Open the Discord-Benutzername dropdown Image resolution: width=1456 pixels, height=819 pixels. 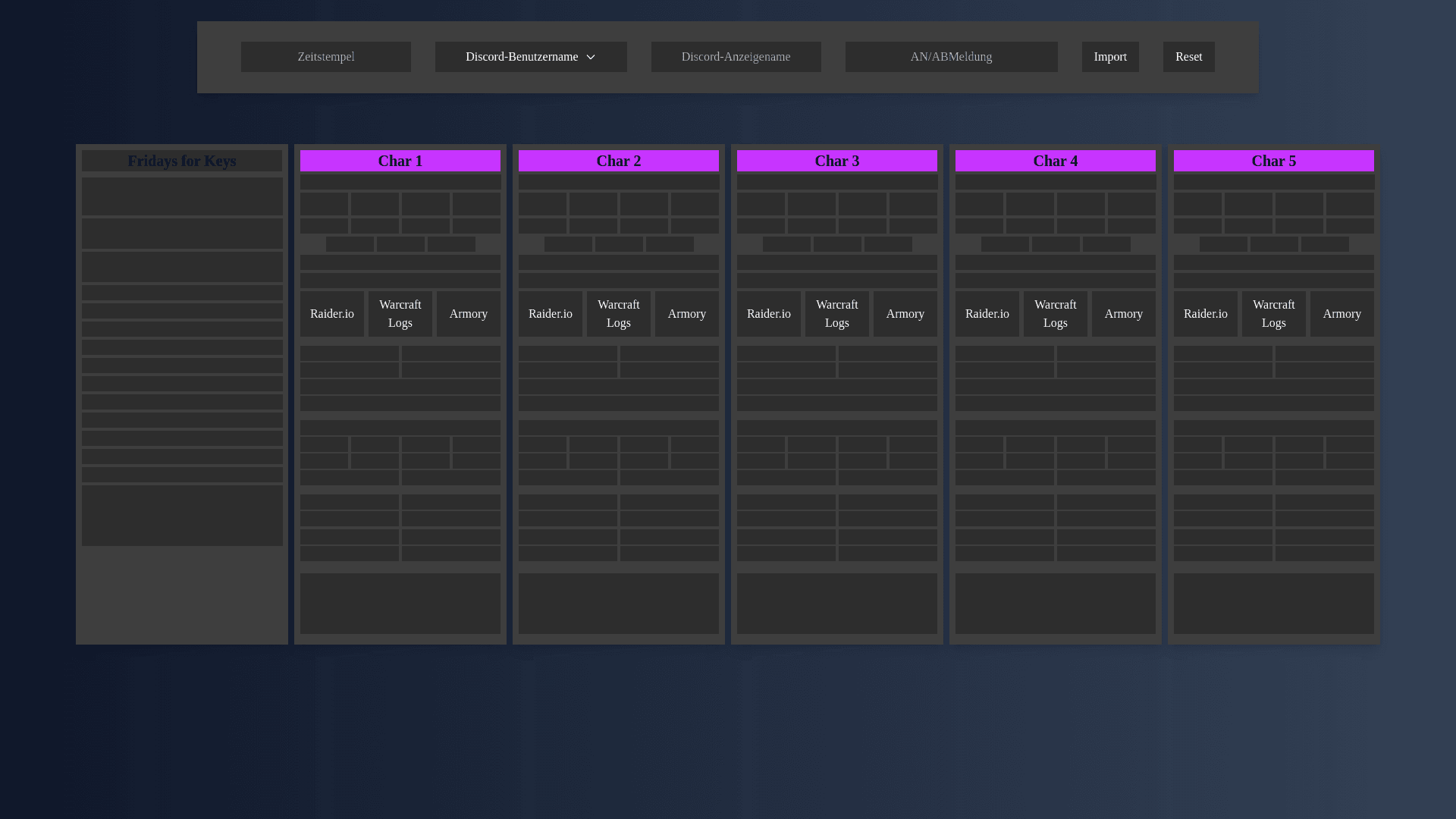coord(531,56)
